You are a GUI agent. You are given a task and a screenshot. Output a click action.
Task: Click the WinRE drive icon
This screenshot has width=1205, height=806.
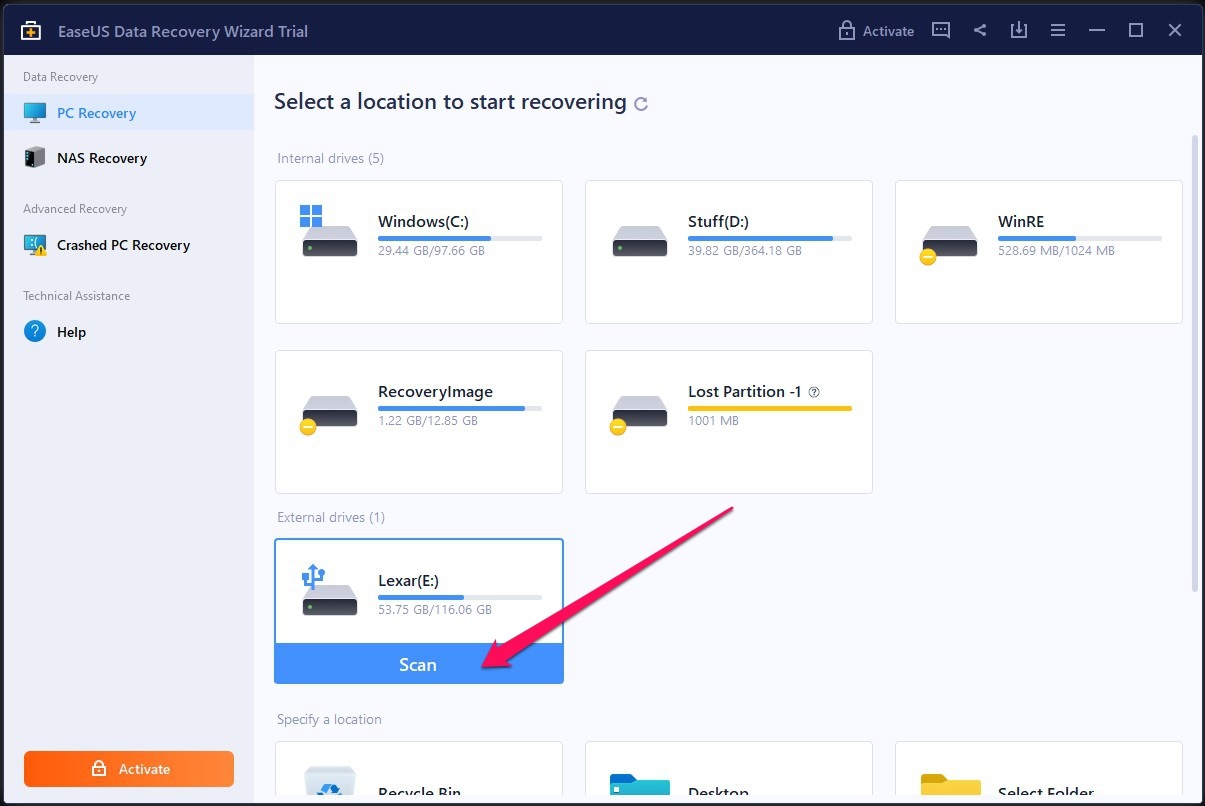(x=948, y=243)
